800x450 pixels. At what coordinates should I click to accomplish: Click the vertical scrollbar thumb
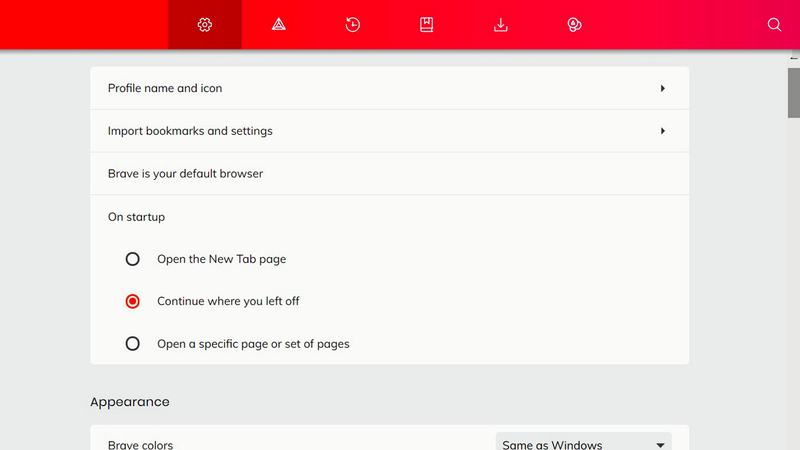click(793, 92)
